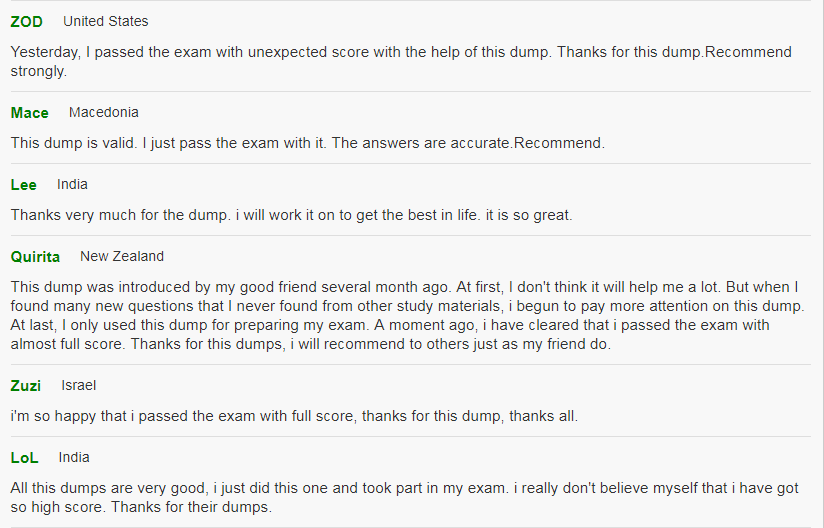
Task: Click India label next to Lee
Action: 72,184
